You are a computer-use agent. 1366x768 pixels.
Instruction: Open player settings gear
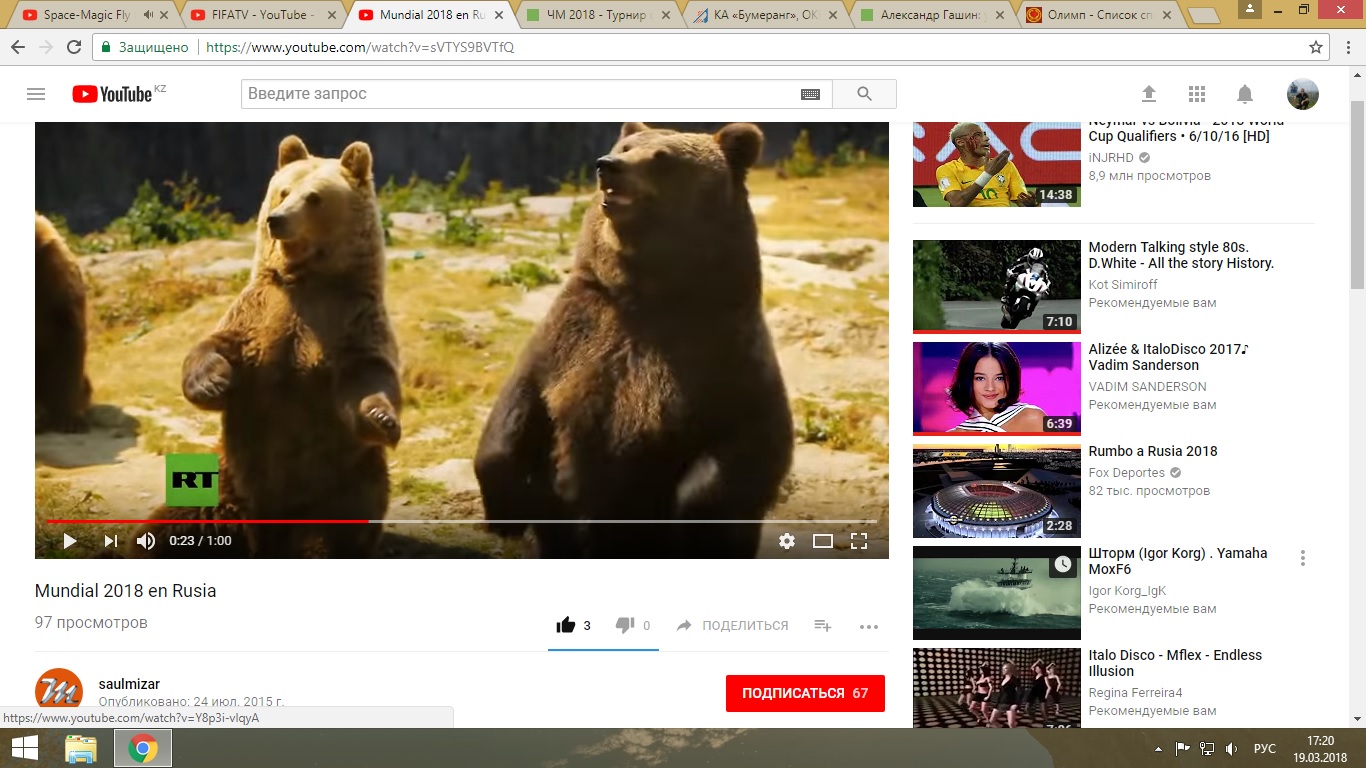787,541
